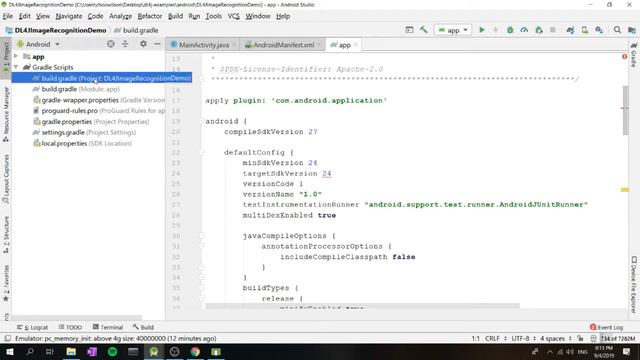The width and height of the screenshot is (640, 360).
Task: Fold the javaCompileOptions block gutter marker
Action: click(202, 236)
